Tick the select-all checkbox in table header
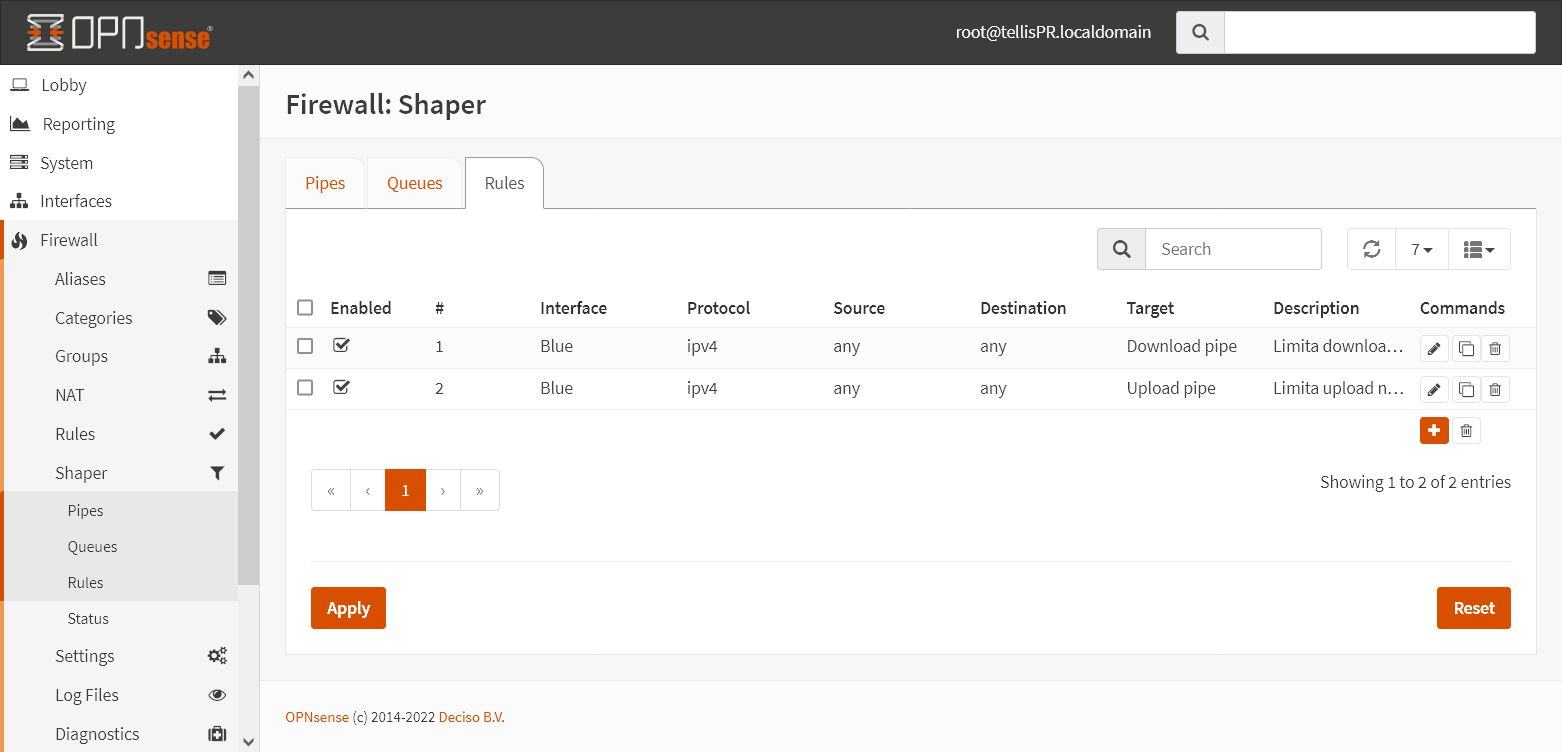 tap(305, 308)
